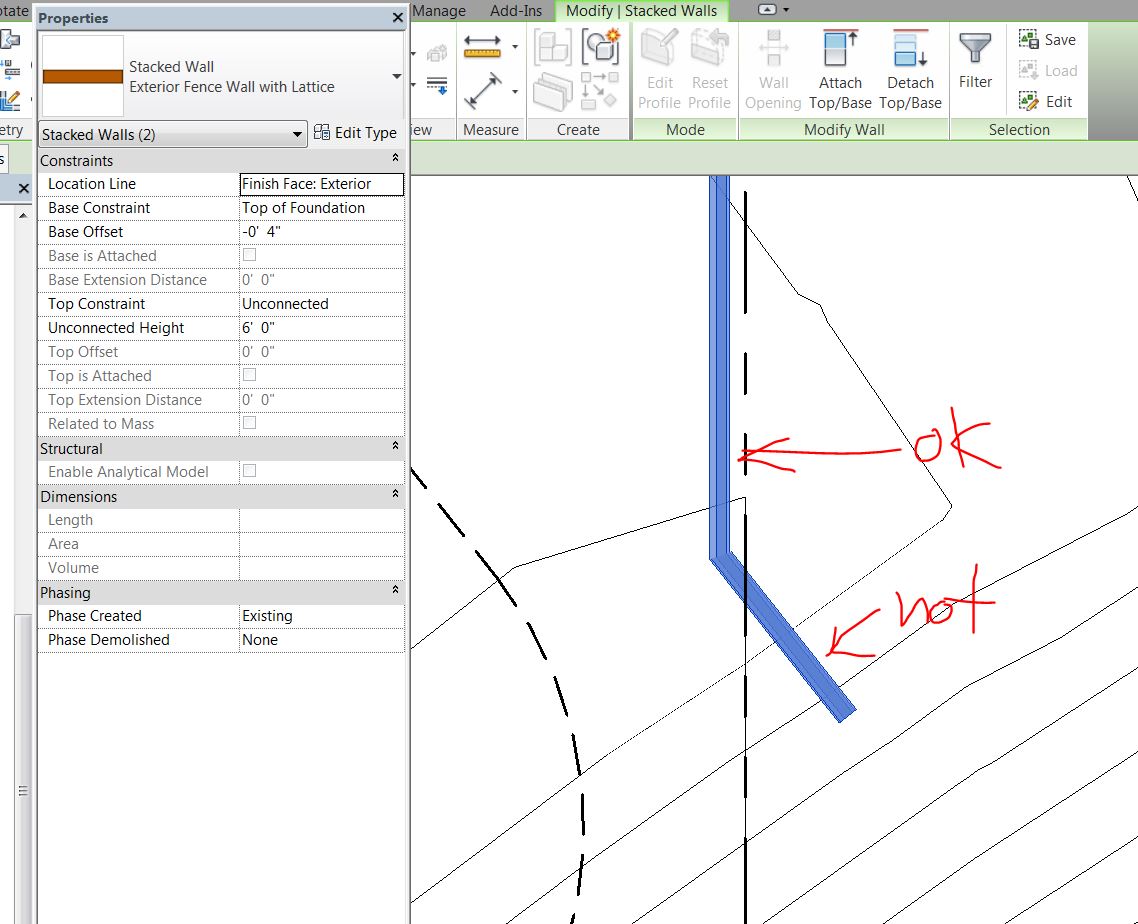Click the Mode panel label
This screenshot has width=1138, height=924.
pos(685,130)
